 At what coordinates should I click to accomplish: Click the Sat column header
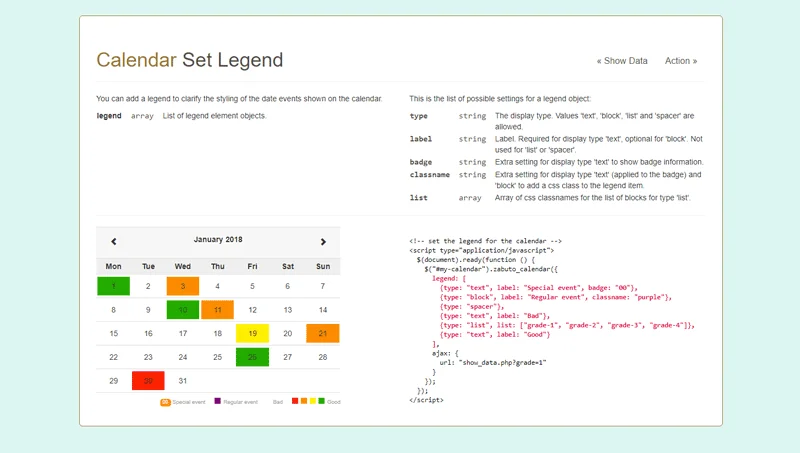[288, 266]
